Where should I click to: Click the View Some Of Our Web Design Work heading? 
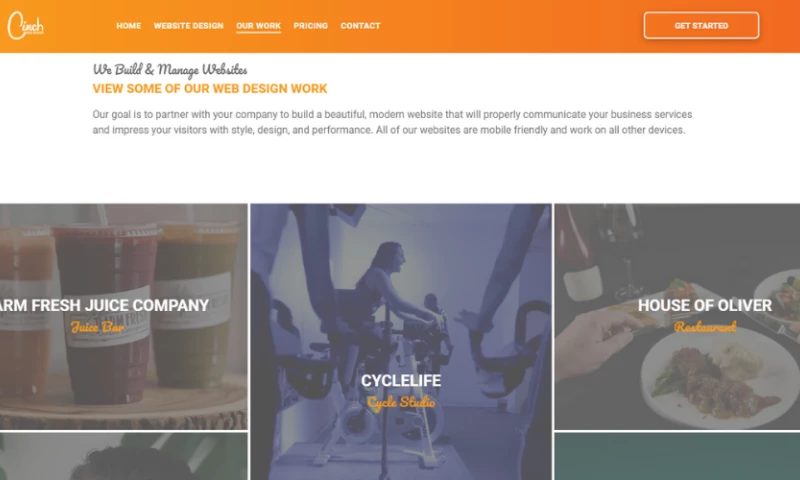210,89
